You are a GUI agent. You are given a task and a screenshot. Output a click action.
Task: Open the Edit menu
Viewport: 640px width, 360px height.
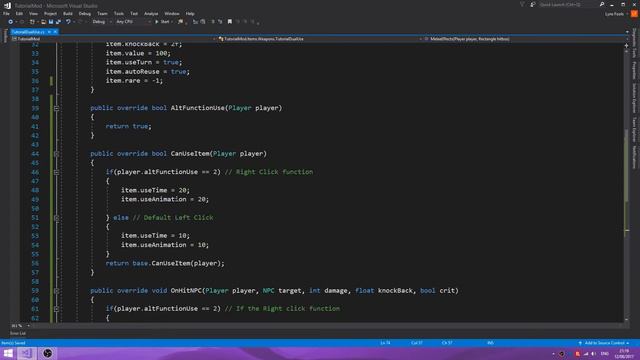(x=19, y=14)
